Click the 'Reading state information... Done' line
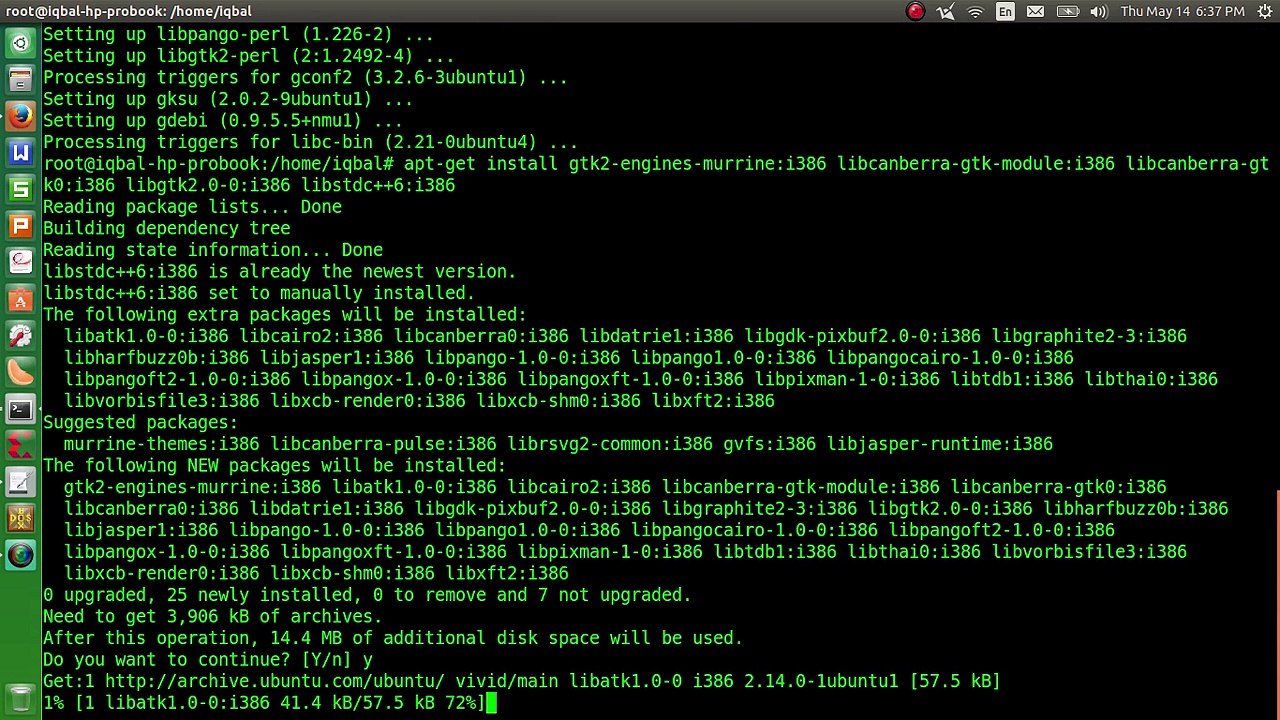The image size is (1280, 720). [x=212, y=250]
